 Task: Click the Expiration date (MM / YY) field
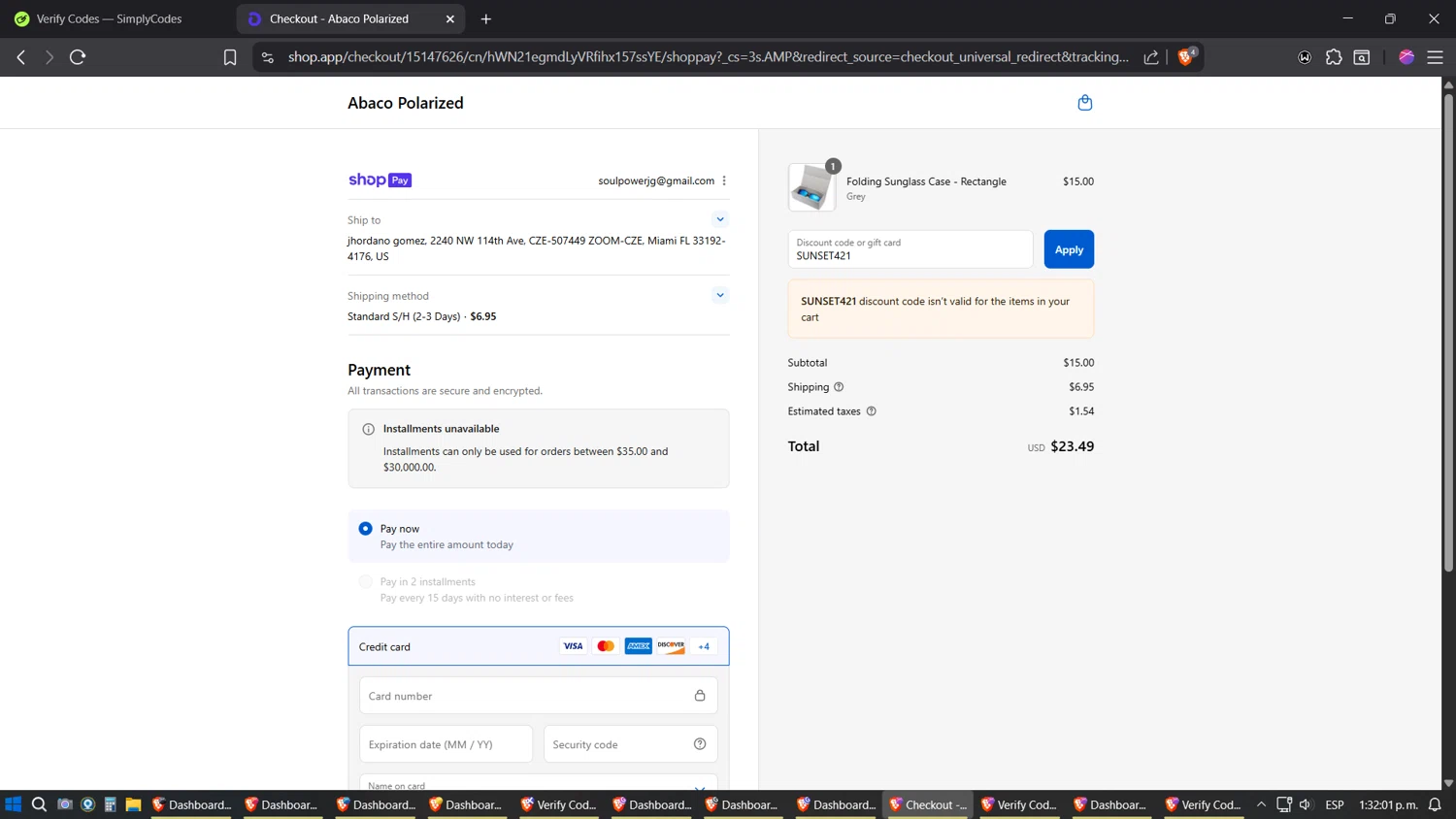446,744
